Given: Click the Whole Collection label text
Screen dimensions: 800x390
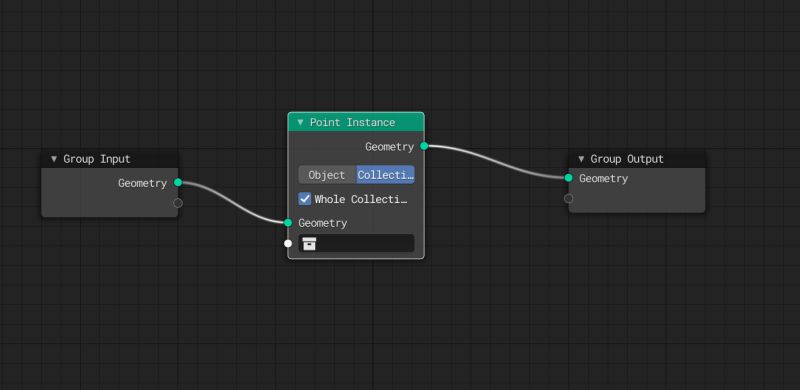Looking at the screenshot, I should coord(361,199).
